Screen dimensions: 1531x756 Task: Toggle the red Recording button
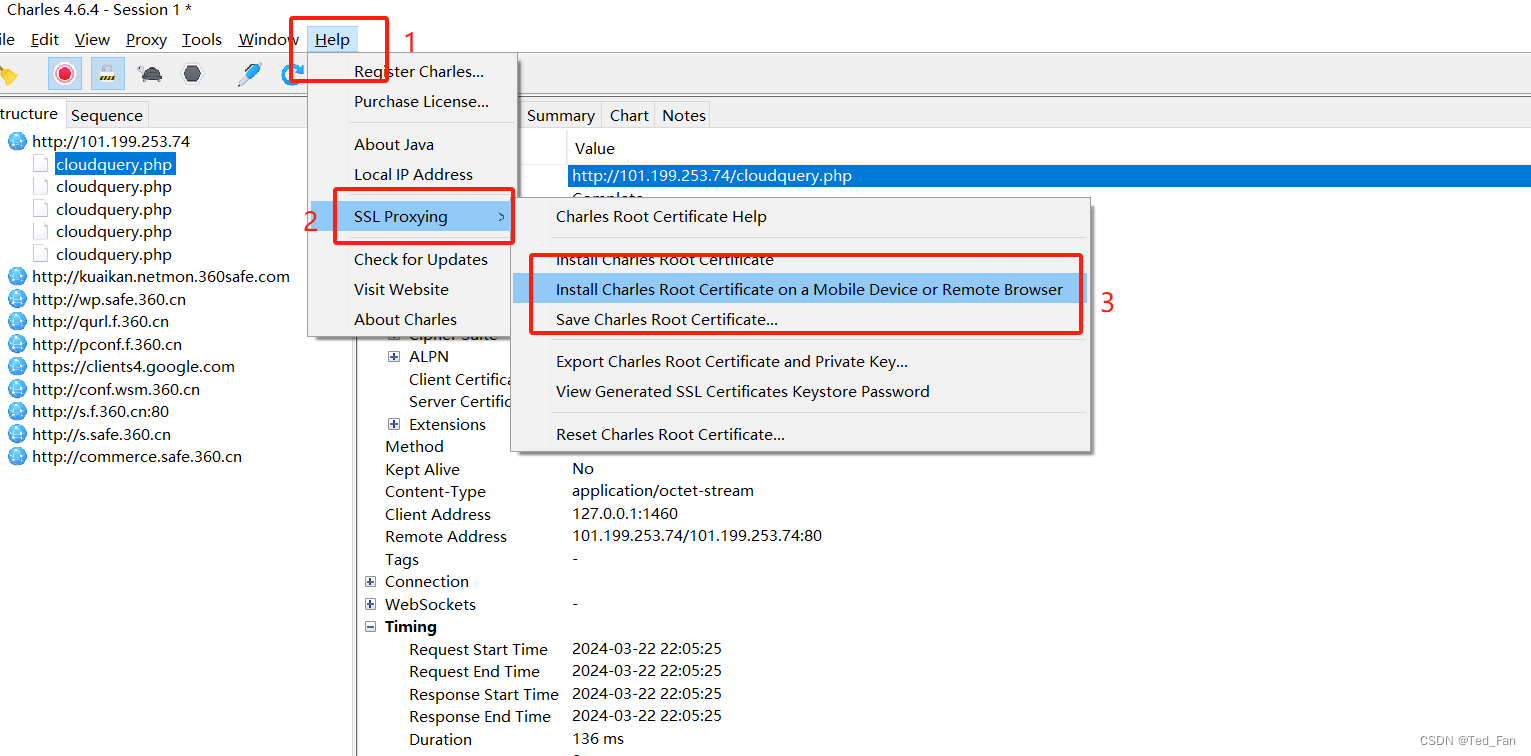pos(65,73)
